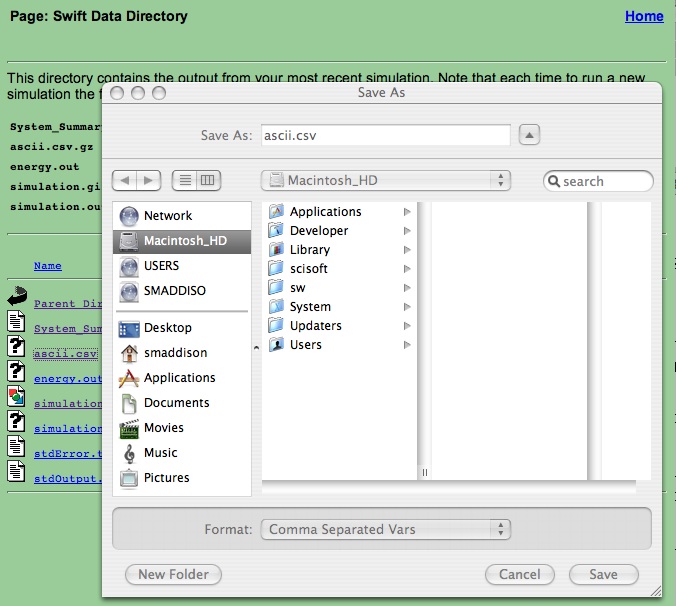Open the scisoft folder

[x=339, y=269]
